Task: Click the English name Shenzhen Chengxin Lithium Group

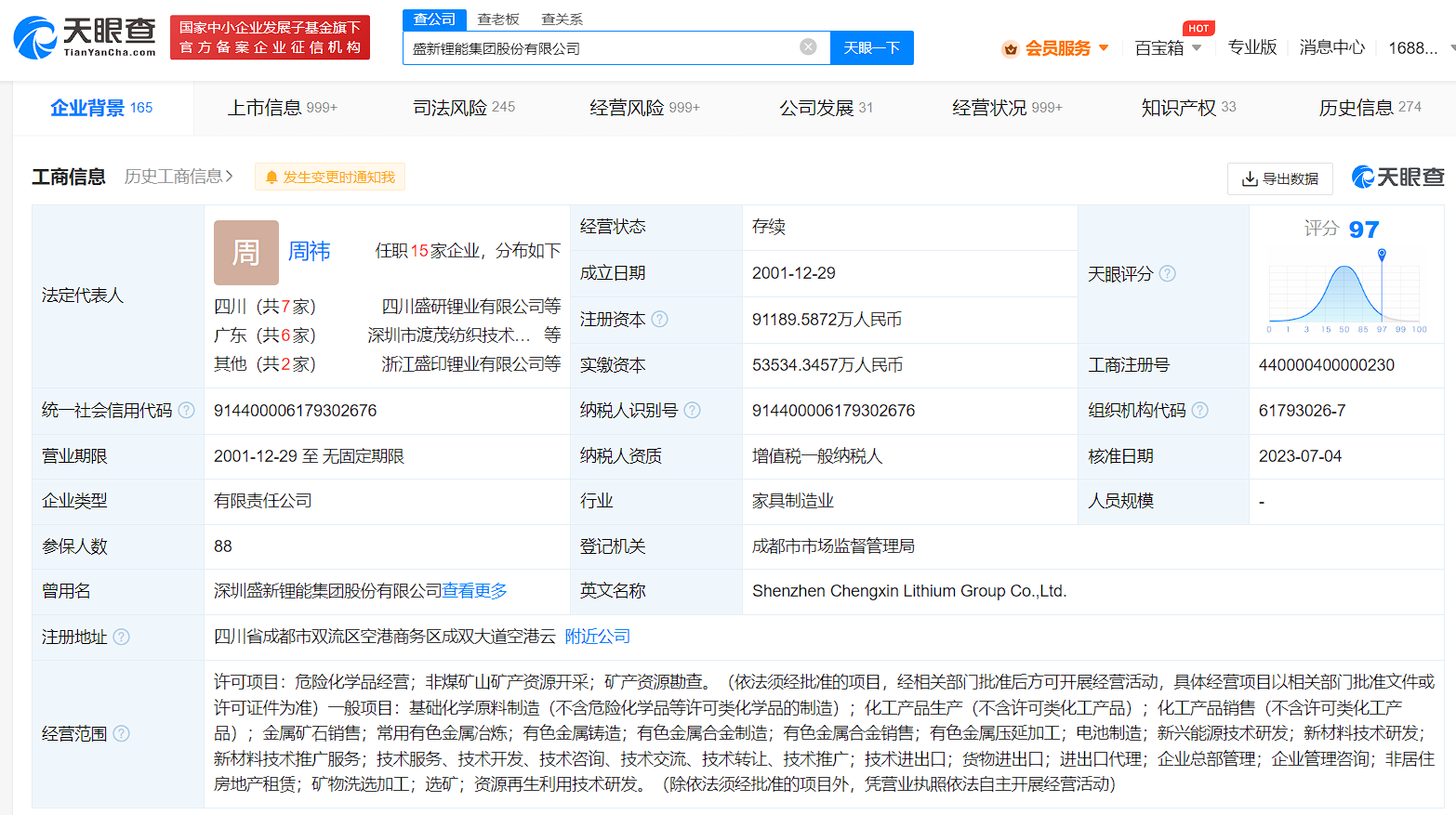Action: click(x=909, y=591)
